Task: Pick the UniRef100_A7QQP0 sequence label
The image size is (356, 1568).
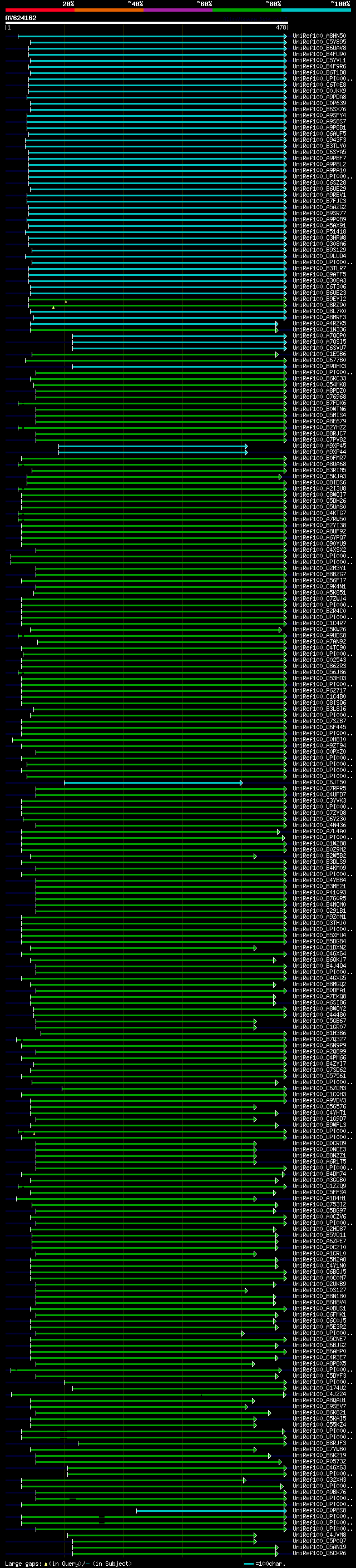Action: (319, 336)
